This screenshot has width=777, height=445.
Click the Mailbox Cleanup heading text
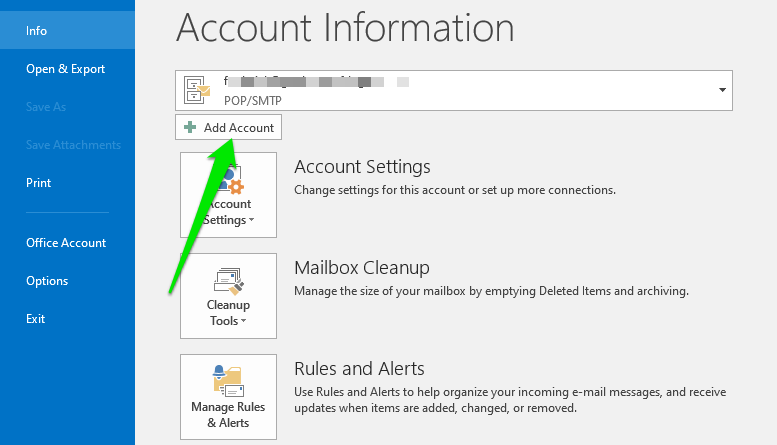pos(362,268)
